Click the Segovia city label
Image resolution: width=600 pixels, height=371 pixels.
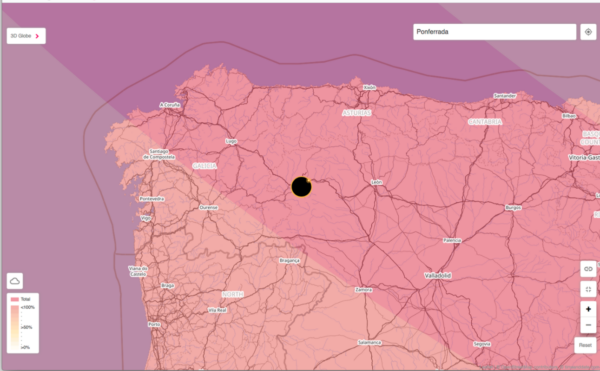482,344
